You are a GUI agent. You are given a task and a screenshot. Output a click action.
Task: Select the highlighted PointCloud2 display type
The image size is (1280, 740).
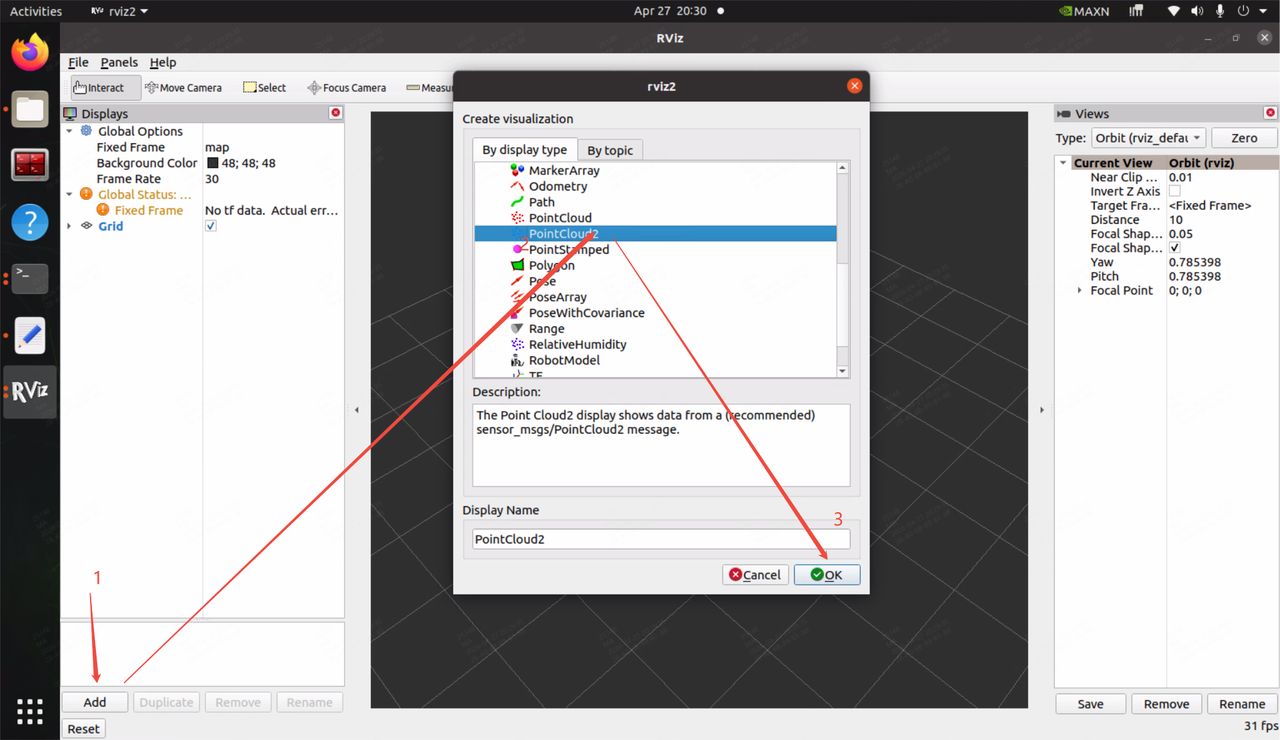(x=655, y=234)
